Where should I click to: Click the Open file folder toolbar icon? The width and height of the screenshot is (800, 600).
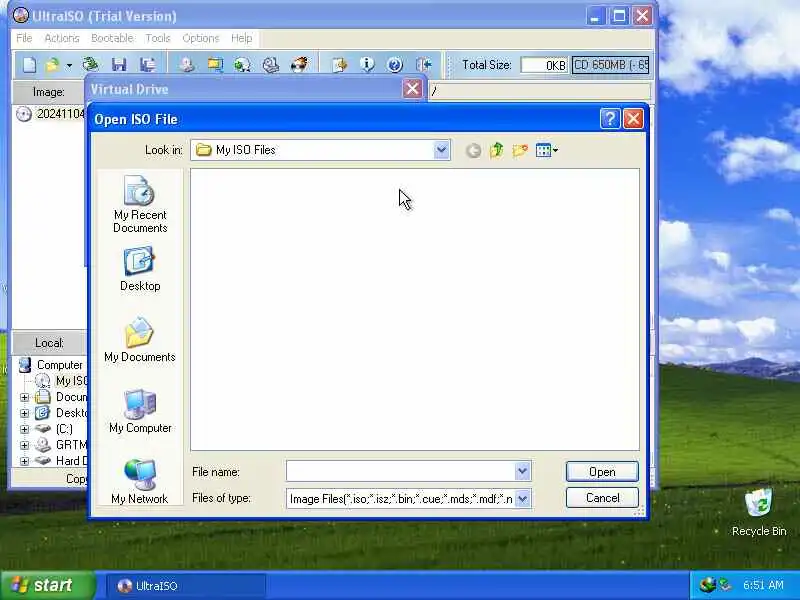click(53, 65)
